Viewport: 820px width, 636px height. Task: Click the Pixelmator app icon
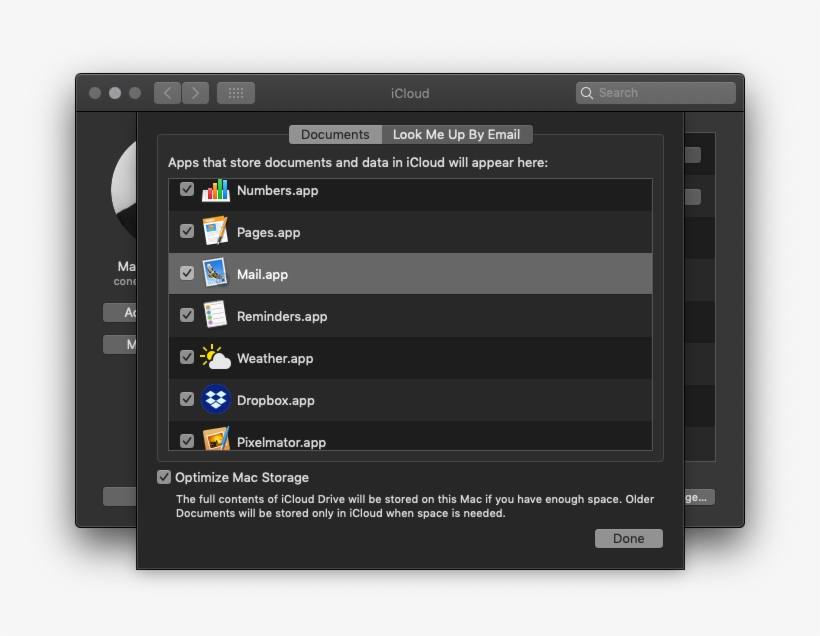click(x=216, y=440)
